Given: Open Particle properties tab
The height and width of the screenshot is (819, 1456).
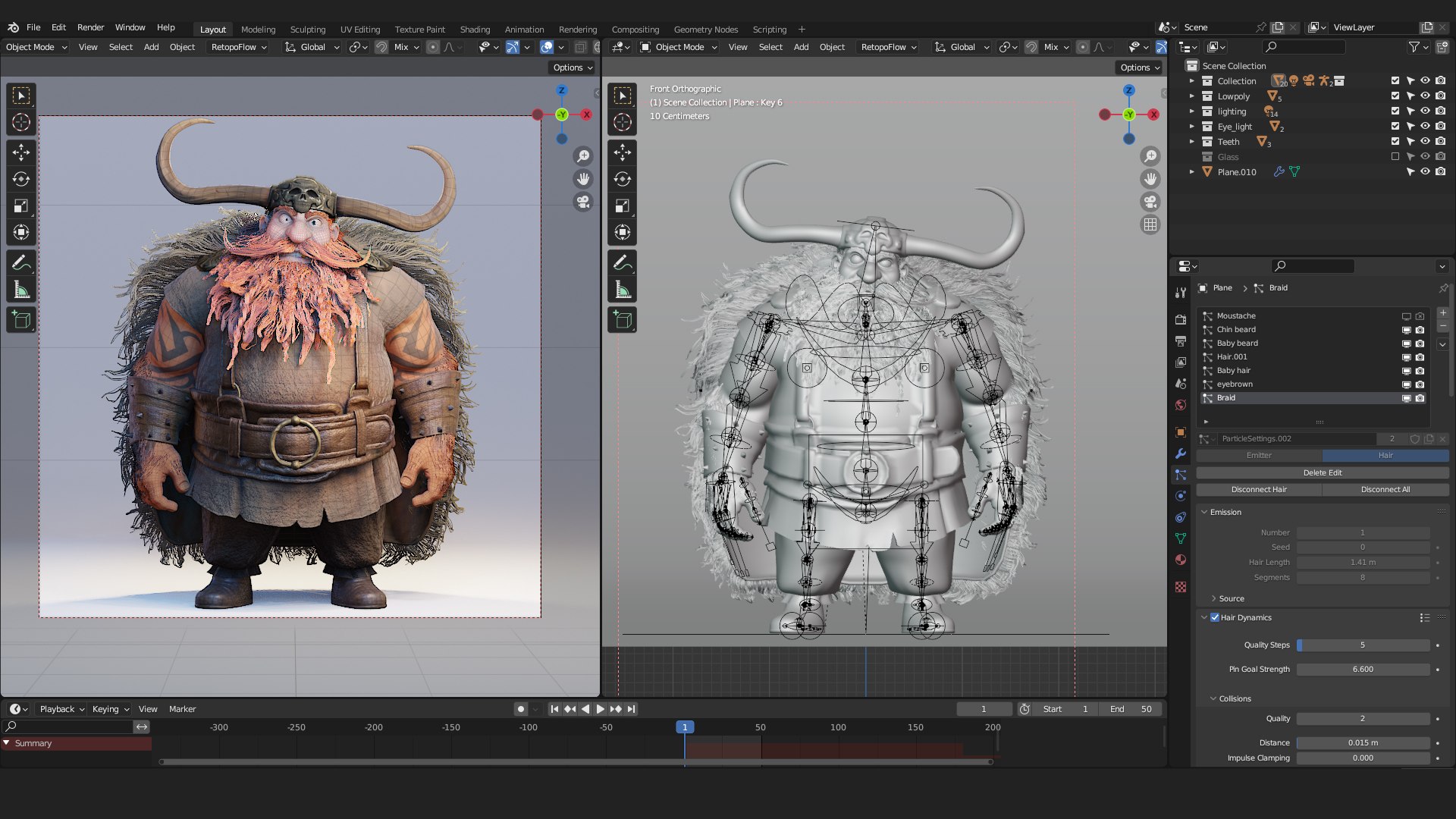Looking at the screenshot, I should [1181, 475].
